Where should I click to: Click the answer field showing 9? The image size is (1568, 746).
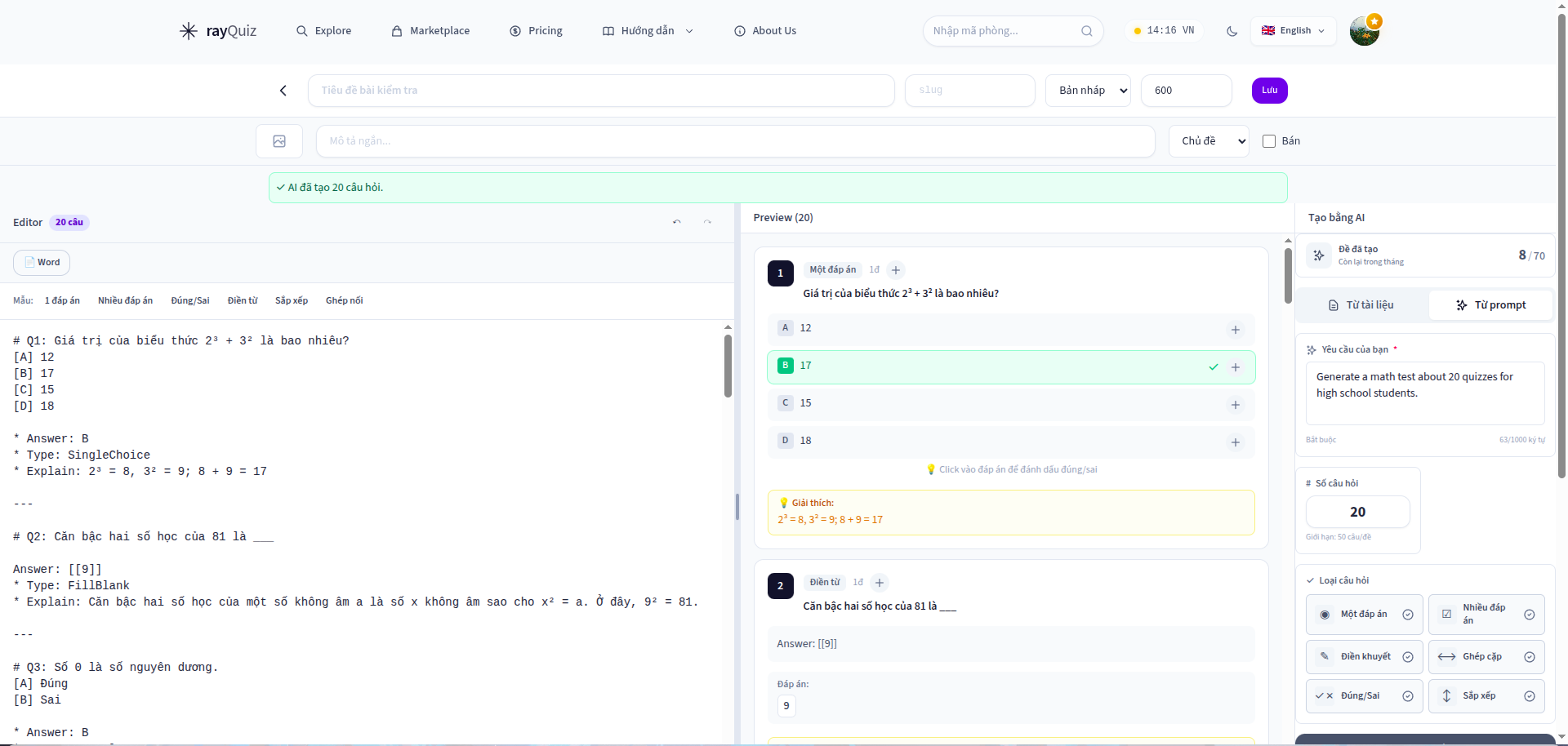[786, 706]
